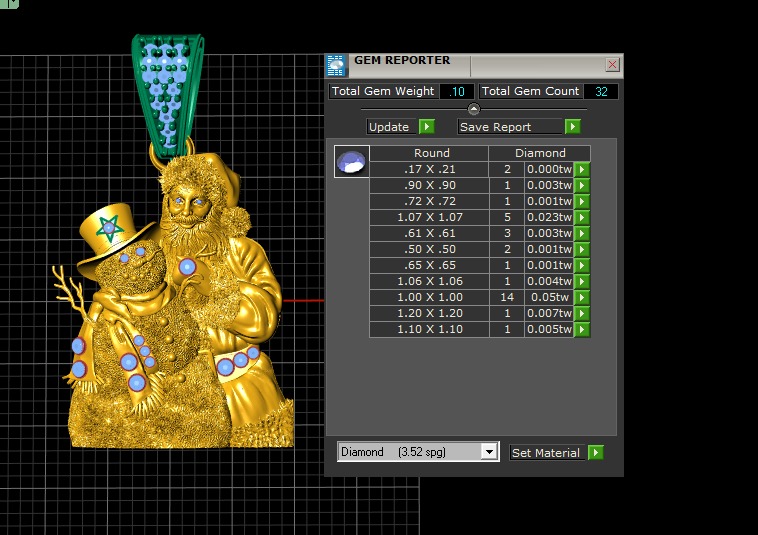Select the .65 X .65 size cell

pos(429,265)
